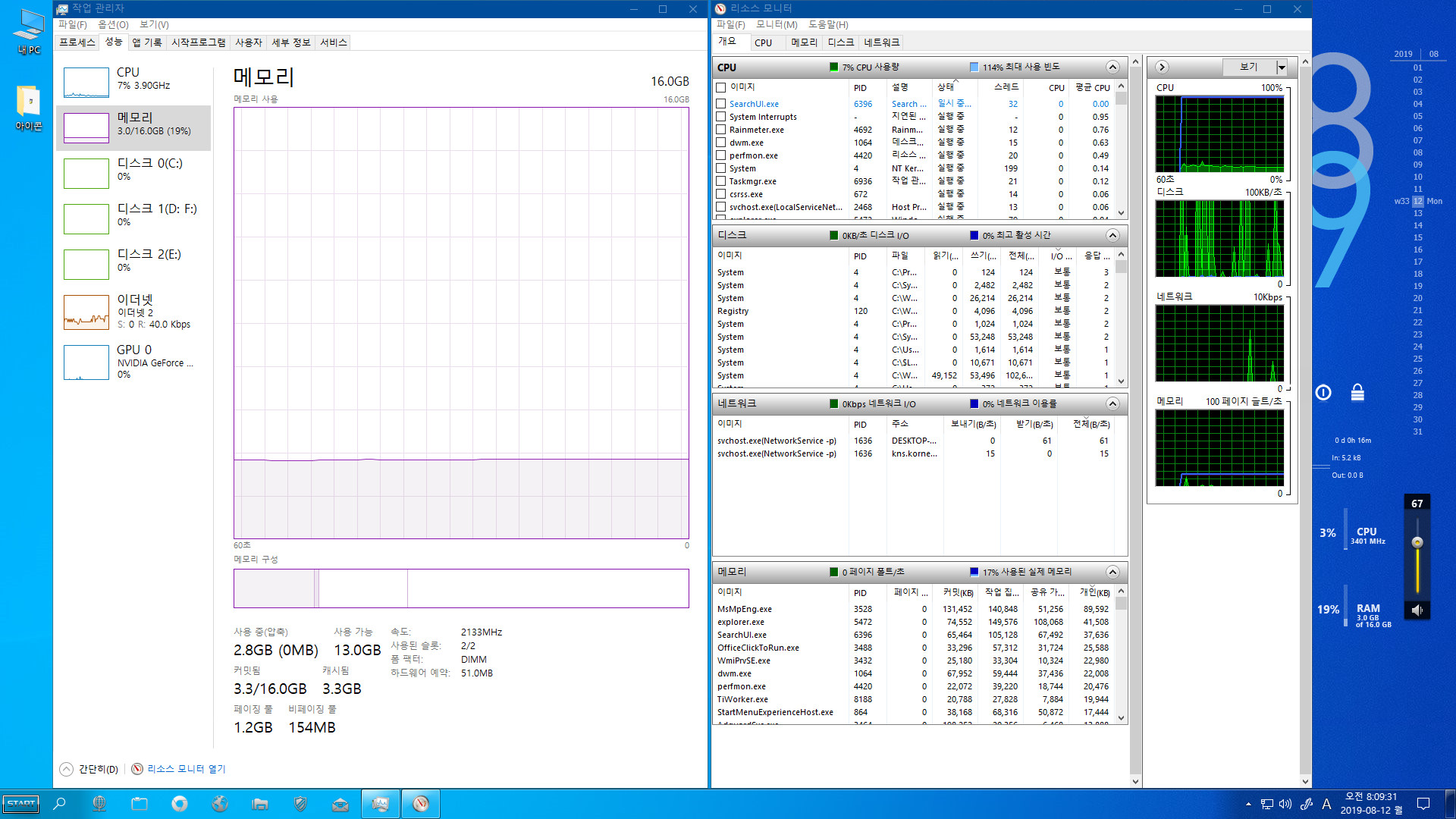Check the Rainmeter.exe checkbox
Viewport: 1456px width, 819px height.
point(721,130)
